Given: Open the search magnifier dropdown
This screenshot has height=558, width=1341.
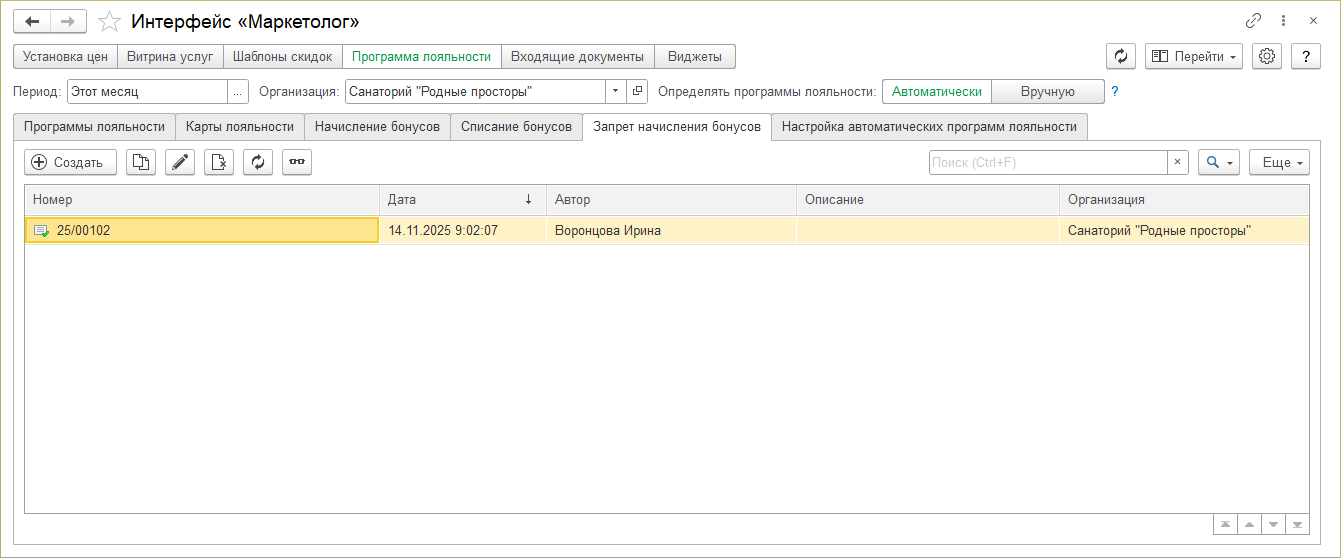Looking at the screenshot, I should pyautogui.click(x=1219, y=162).
